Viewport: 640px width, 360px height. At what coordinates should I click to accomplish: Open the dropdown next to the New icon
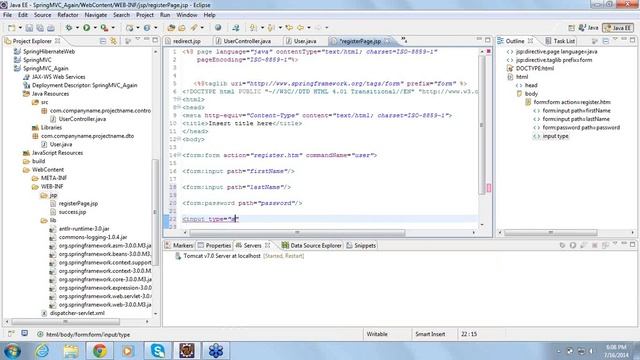click(20, 28)
